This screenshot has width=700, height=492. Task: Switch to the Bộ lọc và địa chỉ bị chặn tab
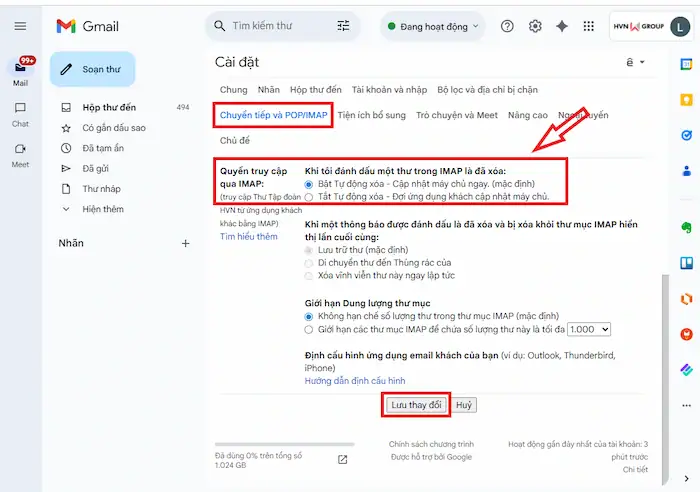pyautogui.click(x=487, y=90)
